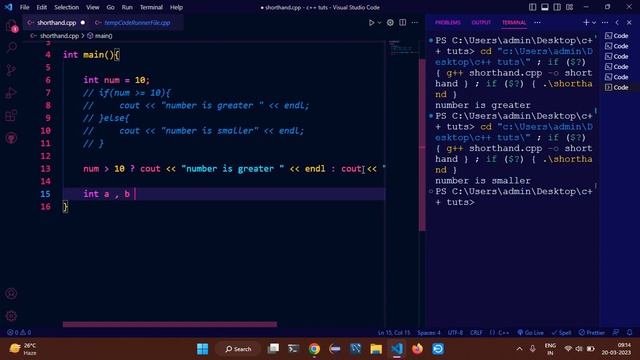
Task: Click the Visual Studio Code taskbar icon
Action: [397, 349]
